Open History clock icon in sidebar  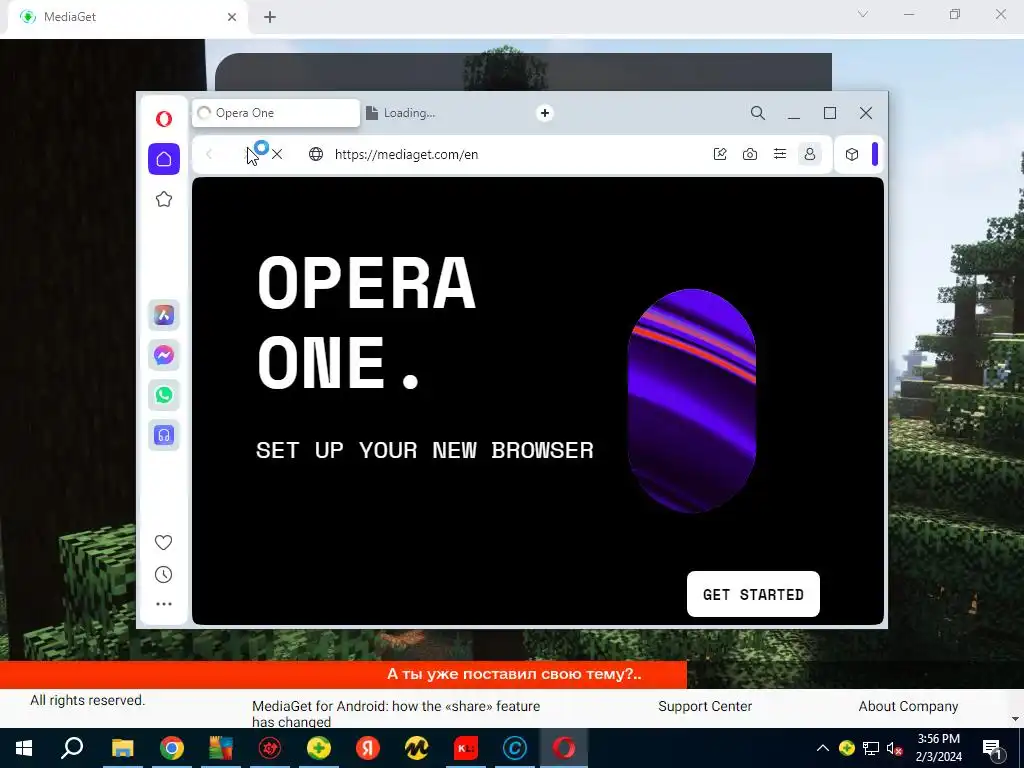163,575
